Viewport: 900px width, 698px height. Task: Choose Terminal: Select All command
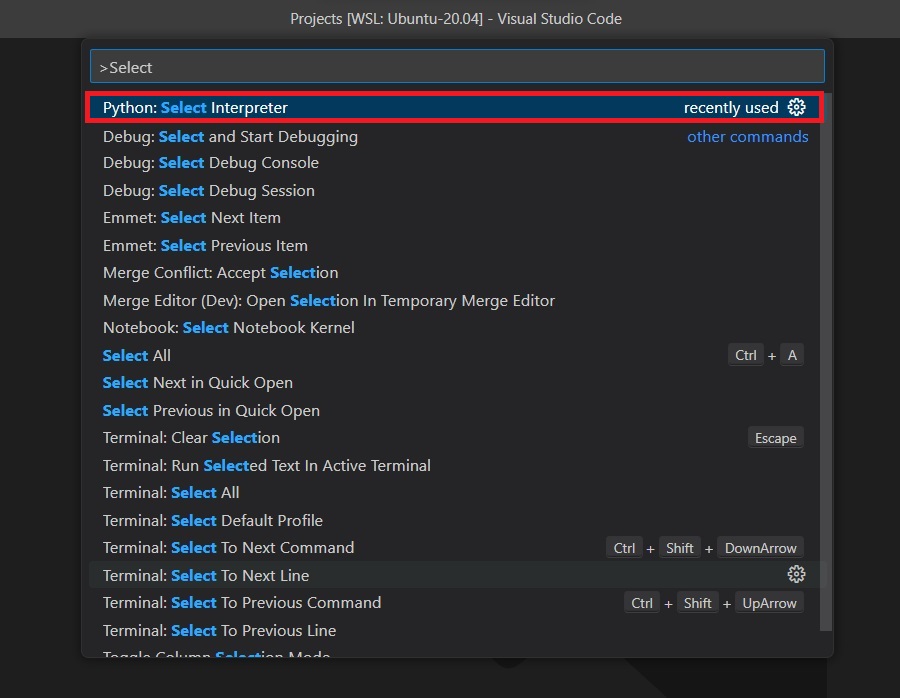coord(455,493)
